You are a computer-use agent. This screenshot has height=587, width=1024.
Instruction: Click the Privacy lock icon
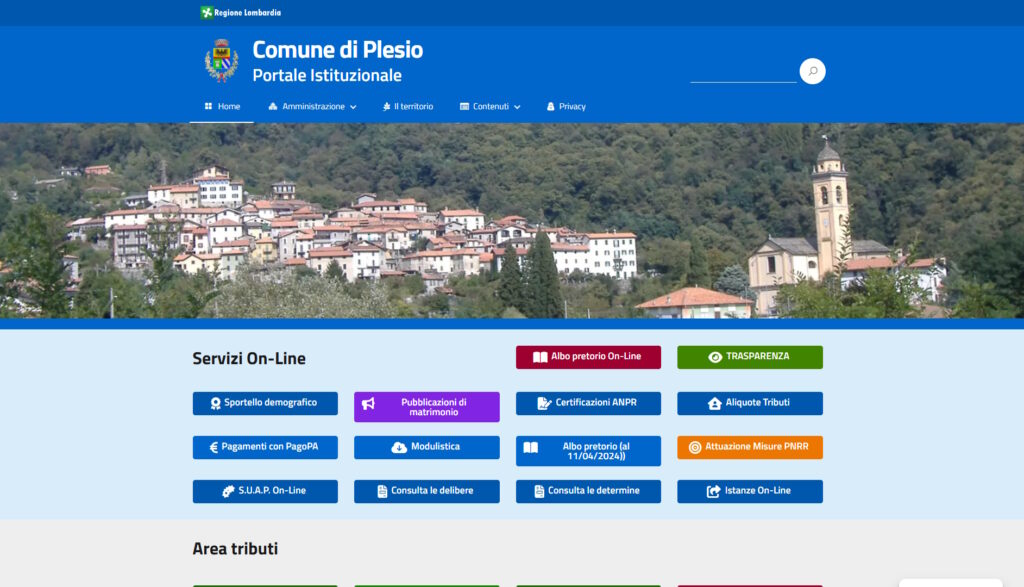551,106
